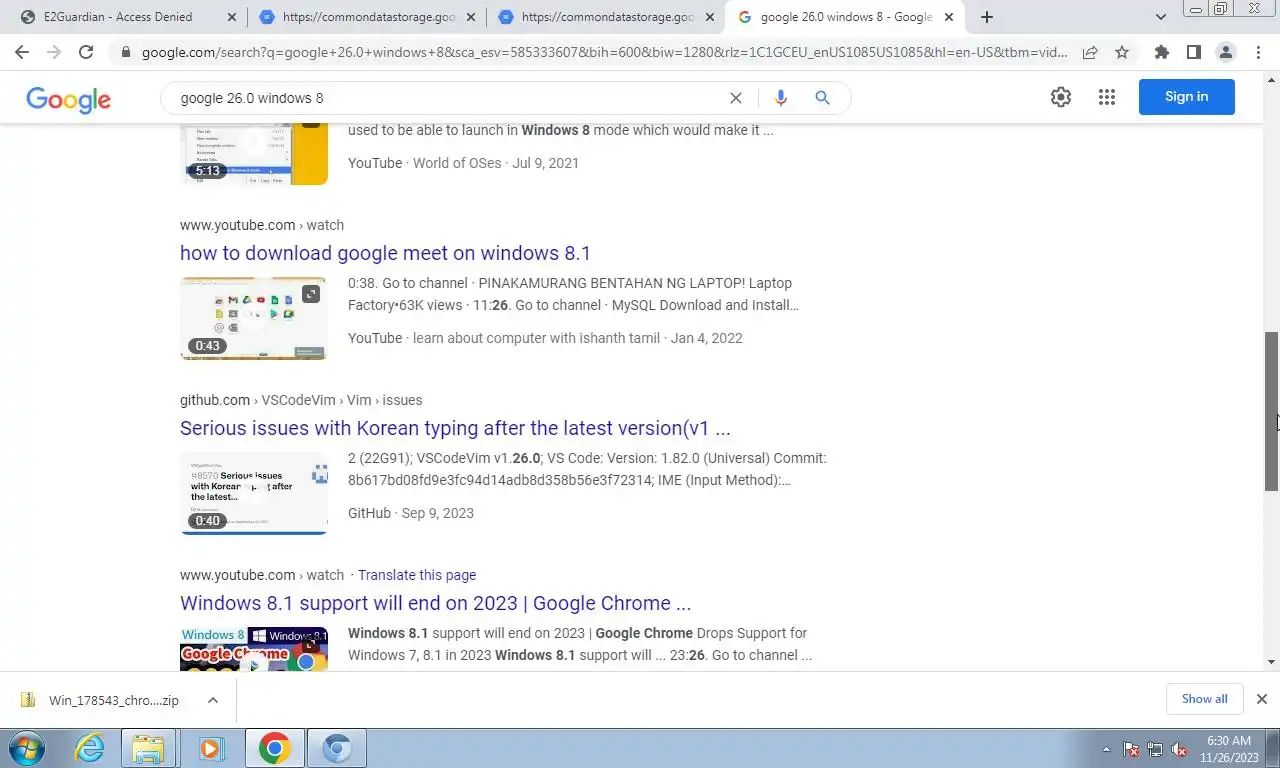Go back with the browser back arrow
Screen dimensions: 1280x768
(22, 52)
